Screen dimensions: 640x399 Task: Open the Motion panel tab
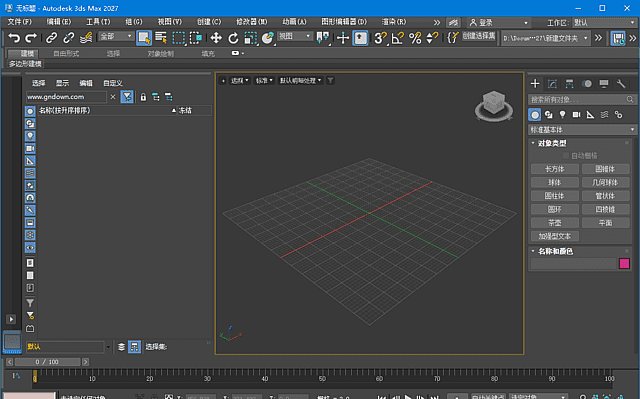click(587, 84)
